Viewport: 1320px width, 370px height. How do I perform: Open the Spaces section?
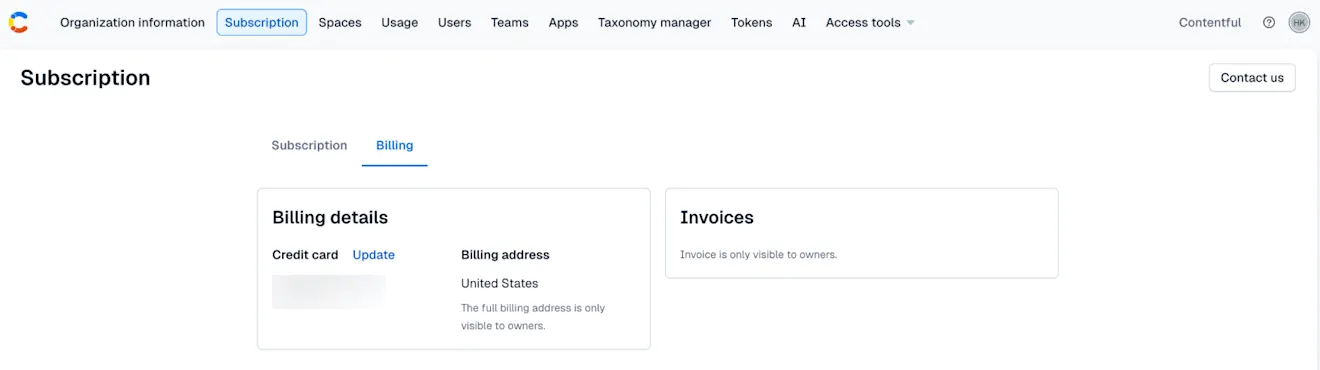[340, 22]
